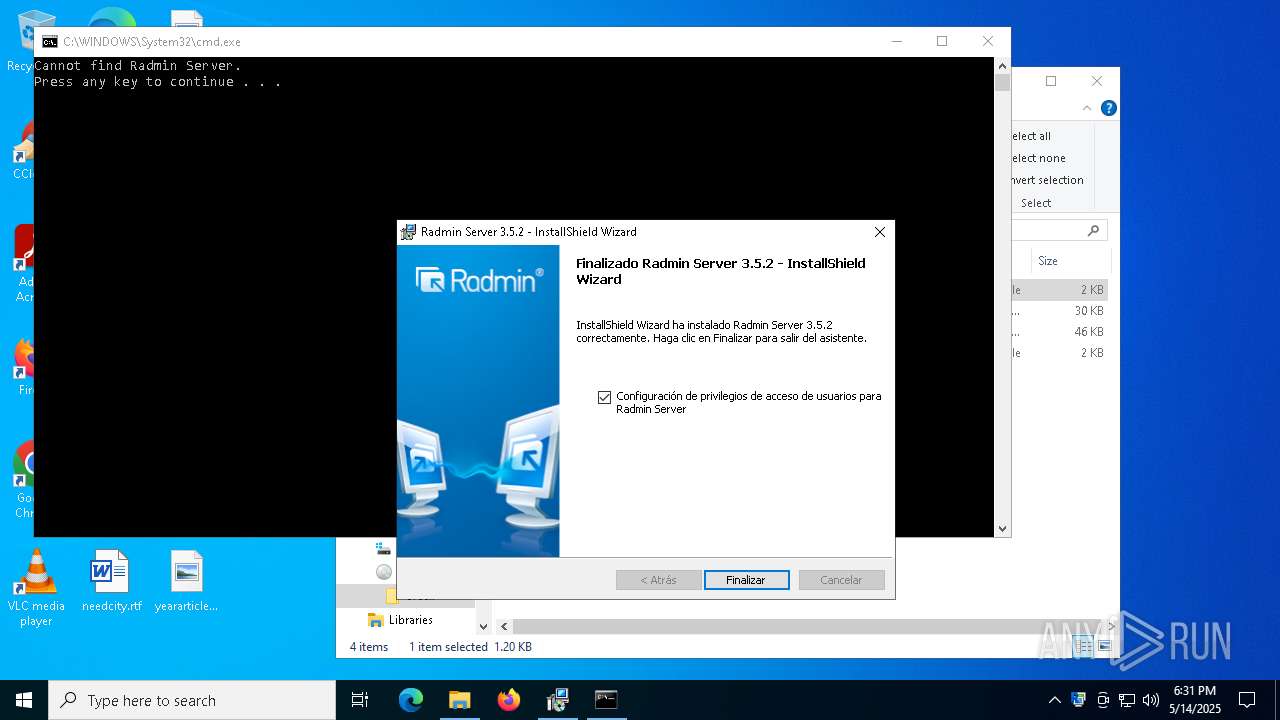Launch Firefox from the taskbar
Image resolution: width=1280 pixels, height=720 pixels.
click(508, 700)
